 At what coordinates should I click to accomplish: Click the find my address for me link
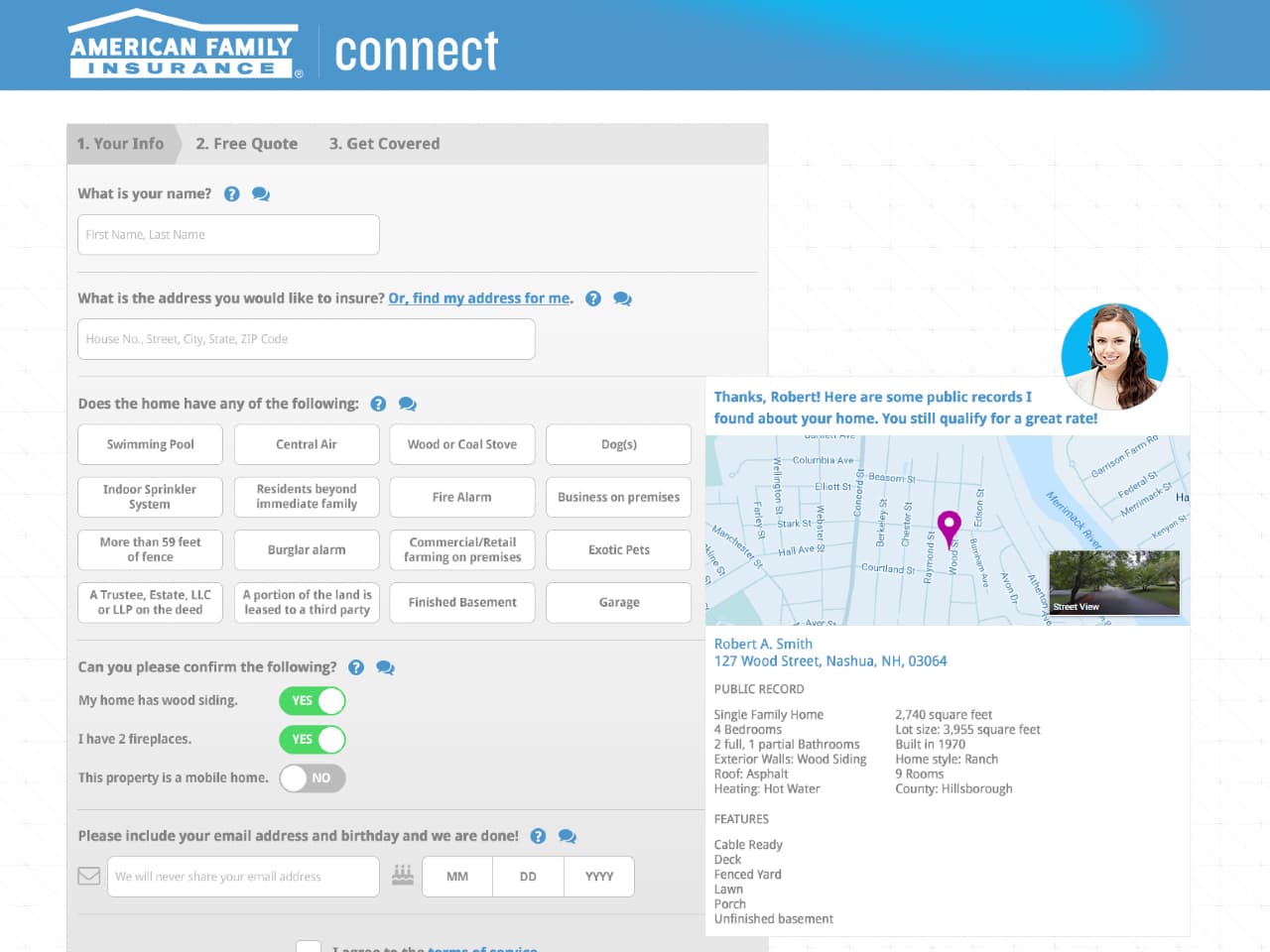[479, 297]
